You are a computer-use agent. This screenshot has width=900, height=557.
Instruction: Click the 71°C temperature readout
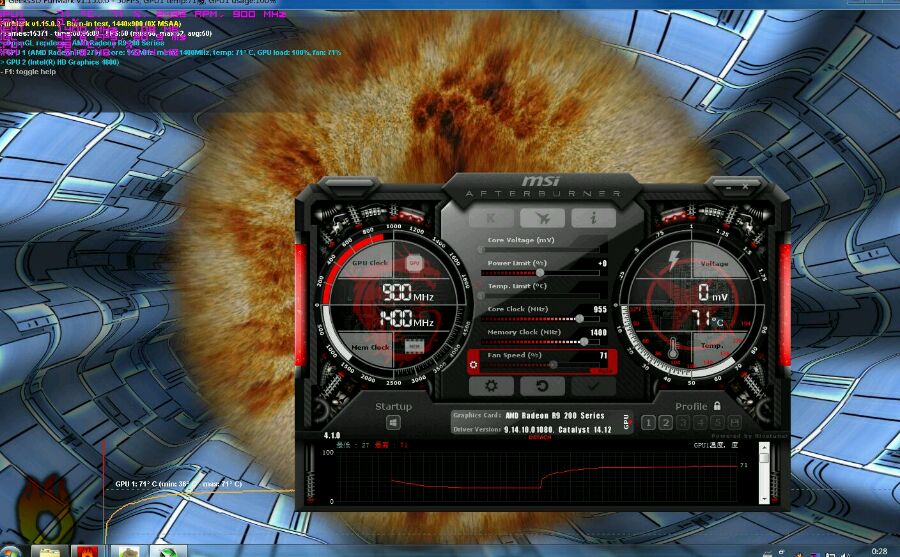(707, 319)
